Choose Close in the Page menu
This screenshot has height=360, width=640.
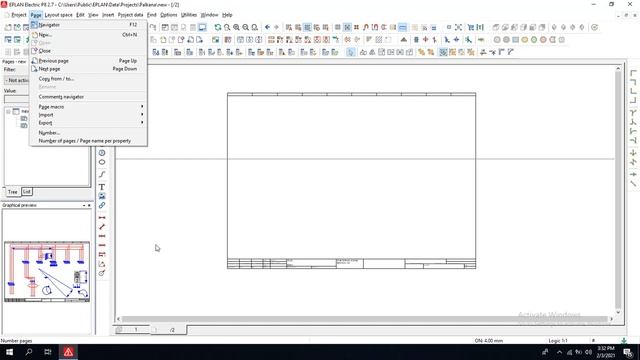click(88, 51)
